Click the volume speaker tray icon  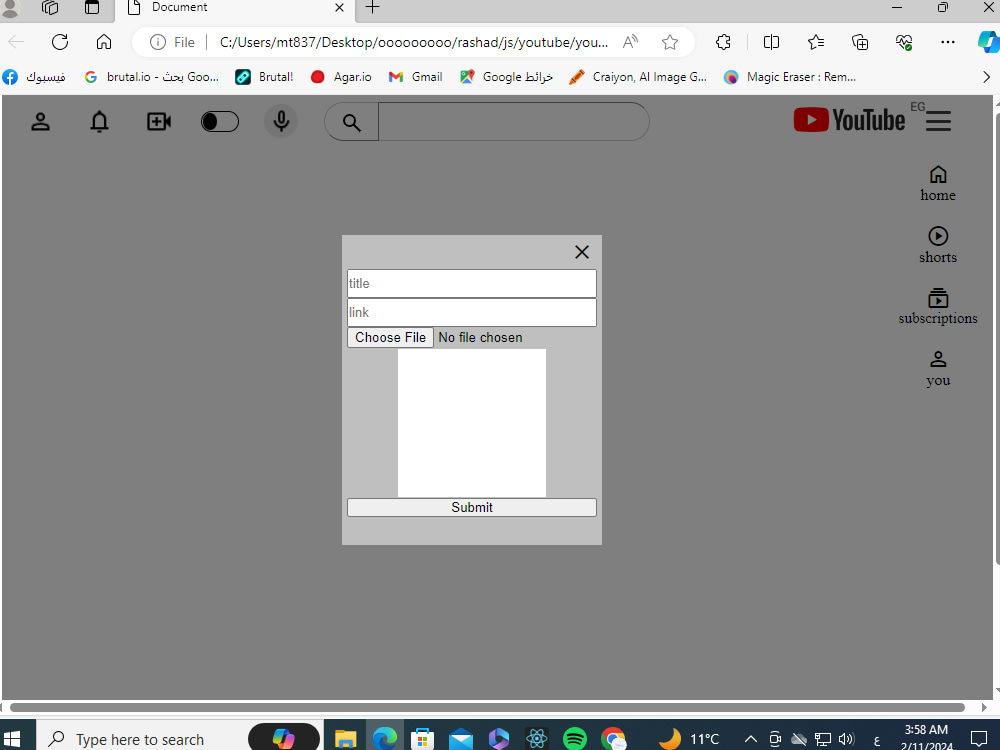pos(846,739)
